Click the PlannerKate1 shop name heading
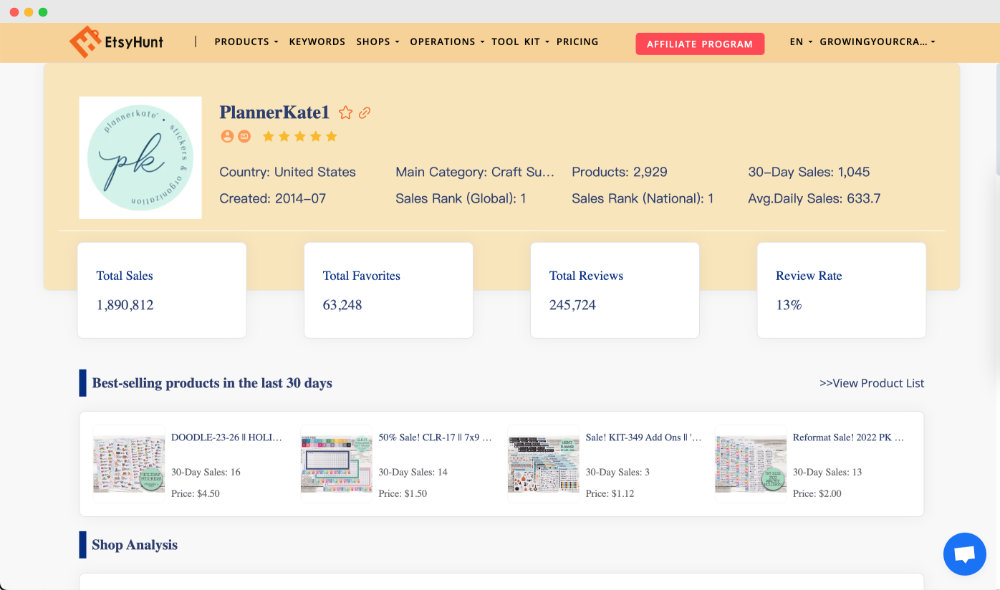Viewport: 1000px width, 590px height. 274,112
